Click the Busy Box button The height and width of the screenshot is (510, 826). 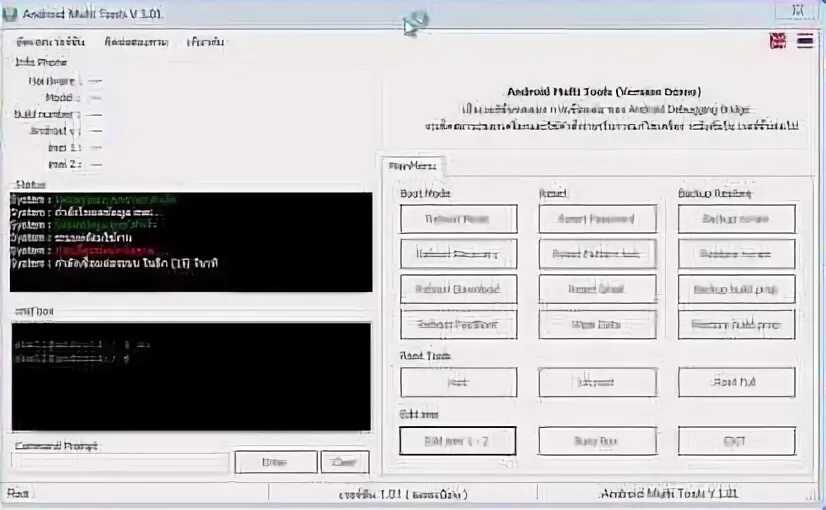pyautogui.click(x=597, y=441)
